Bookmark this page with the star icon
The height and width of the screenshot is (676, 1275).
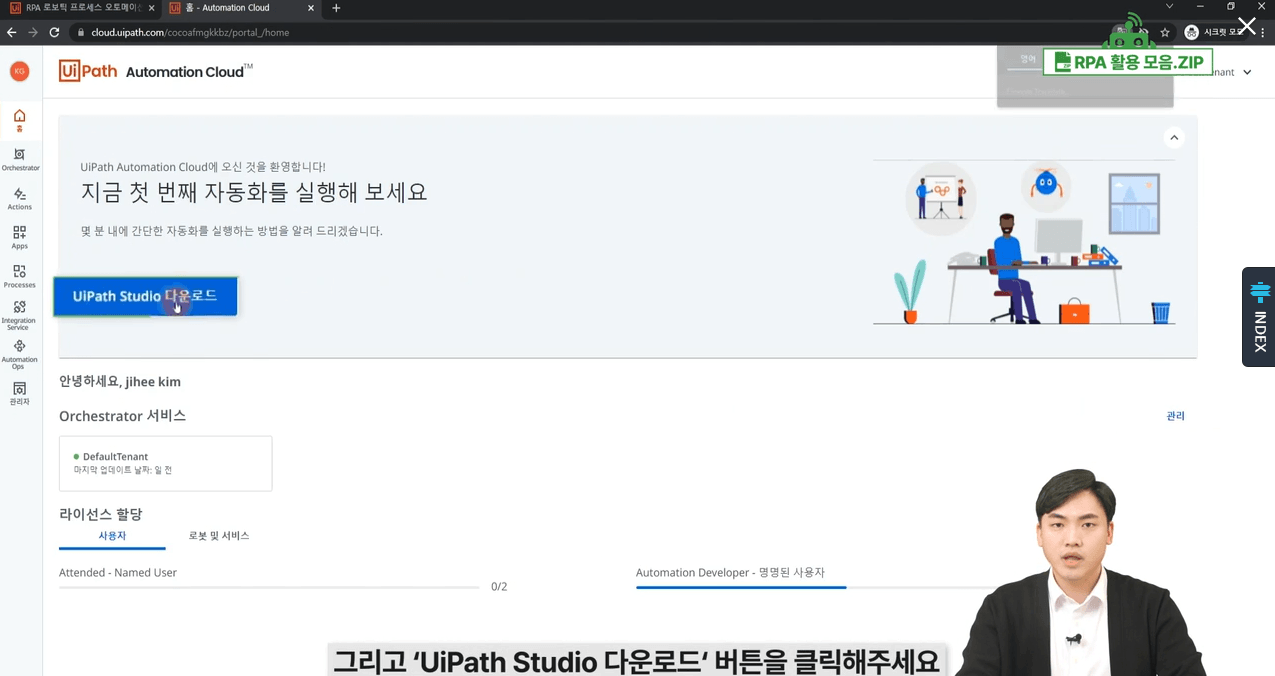[x=1165, y=32]
